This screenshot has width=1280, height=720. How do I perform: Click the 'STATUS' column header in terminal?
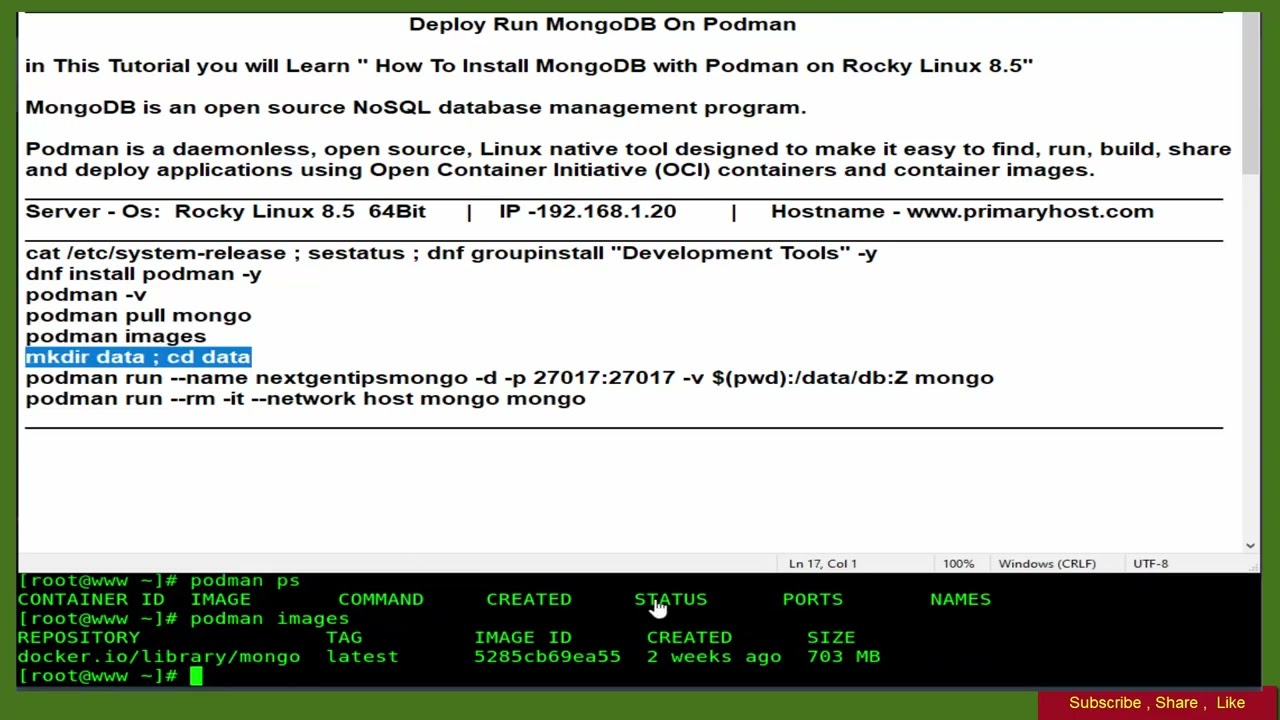pos(670,599)
